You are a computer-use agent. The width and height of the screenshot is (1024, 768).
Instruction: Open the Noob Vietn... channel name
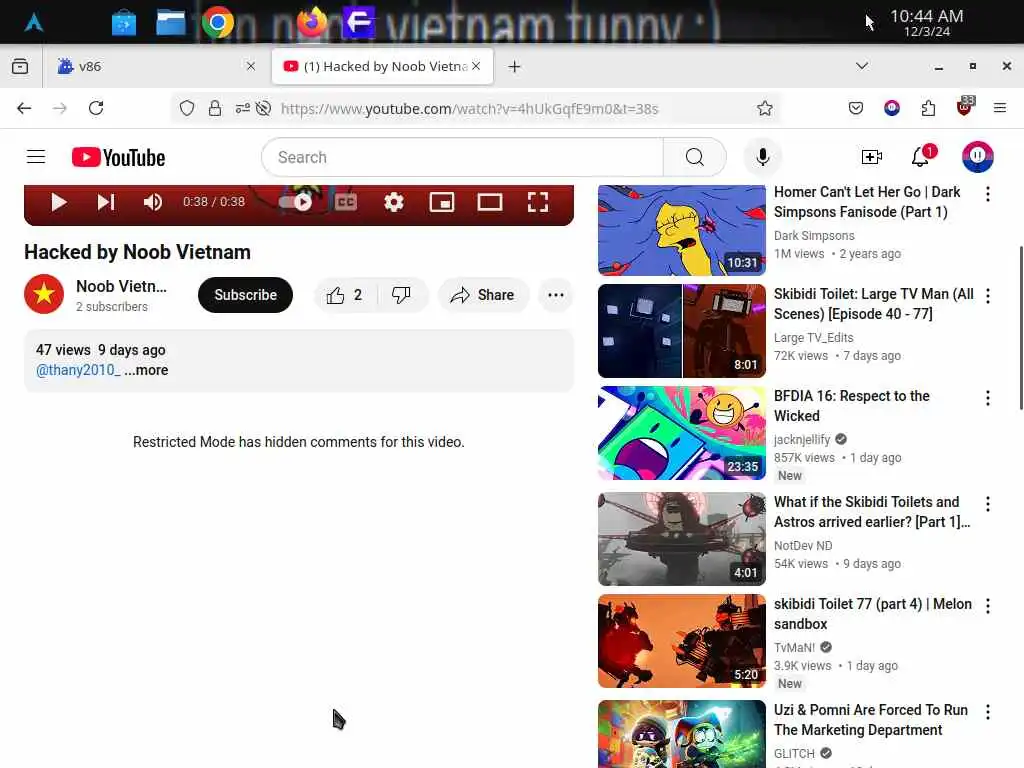pos(121,286)
